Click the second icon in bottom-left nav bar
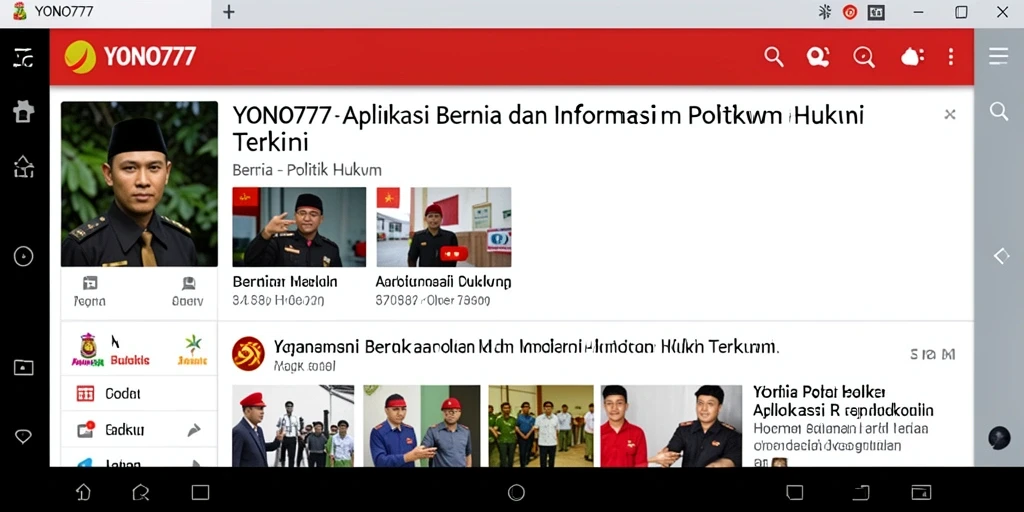1024x512 pixels. (141, 492)
